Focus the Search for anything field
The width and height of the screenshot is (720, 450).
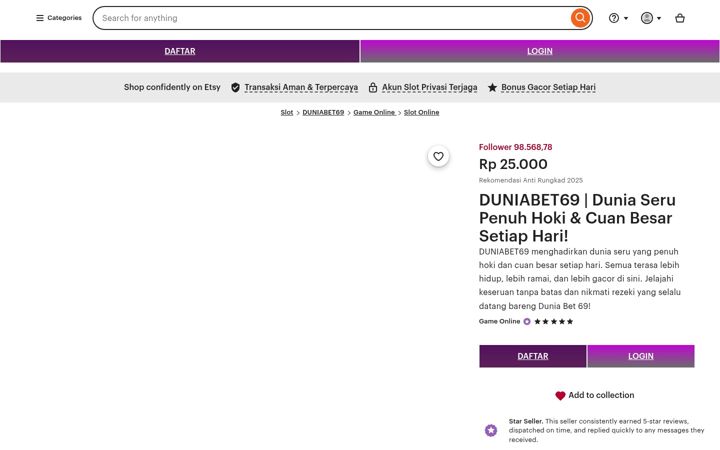[332, 18]
